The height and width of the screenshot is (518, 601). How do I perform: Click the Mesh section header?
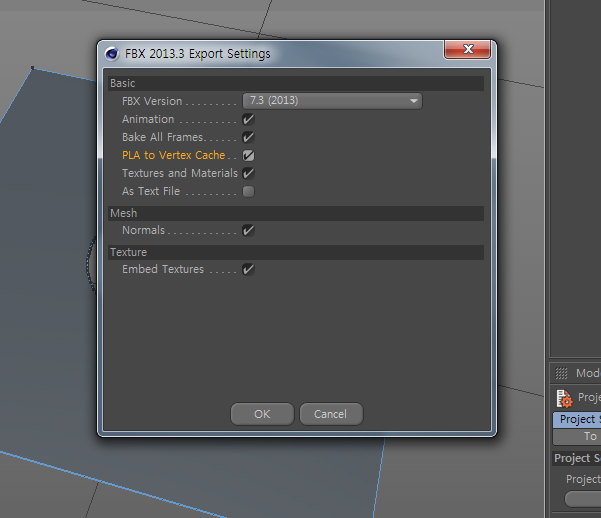tap(296, 213)
